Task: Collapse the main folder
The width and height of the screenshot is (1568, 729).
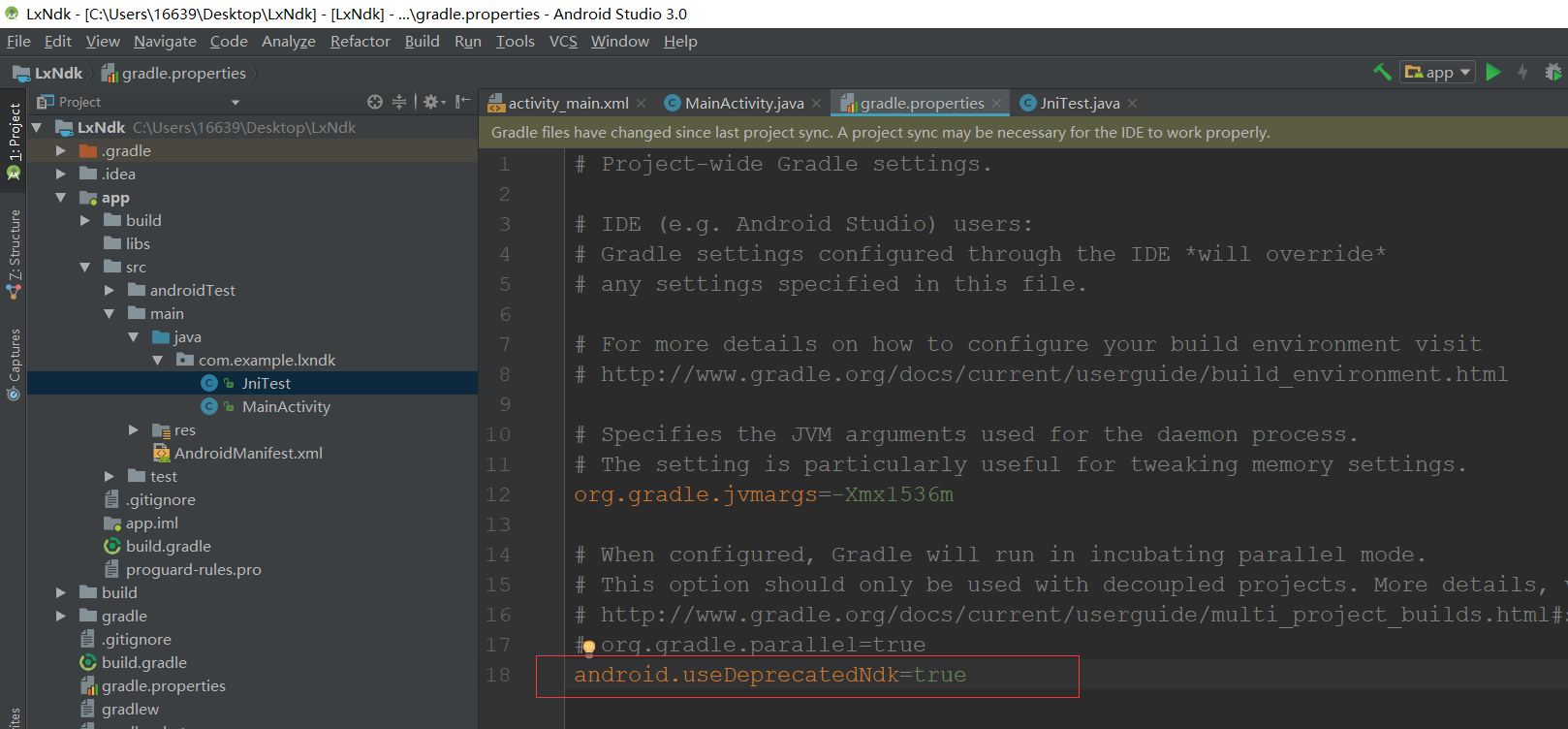Action: [x=110, y=313]
